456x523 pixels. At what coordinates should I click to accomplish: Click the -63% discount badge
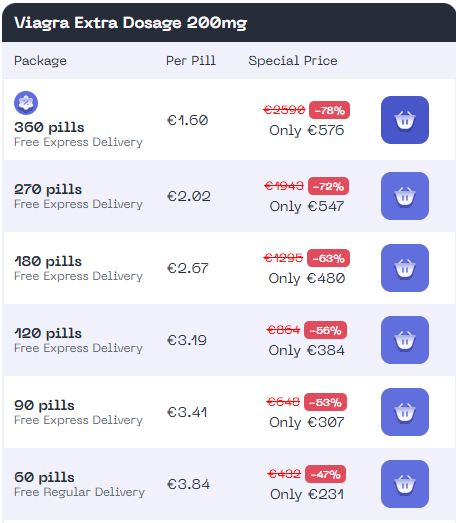point(328,258)
